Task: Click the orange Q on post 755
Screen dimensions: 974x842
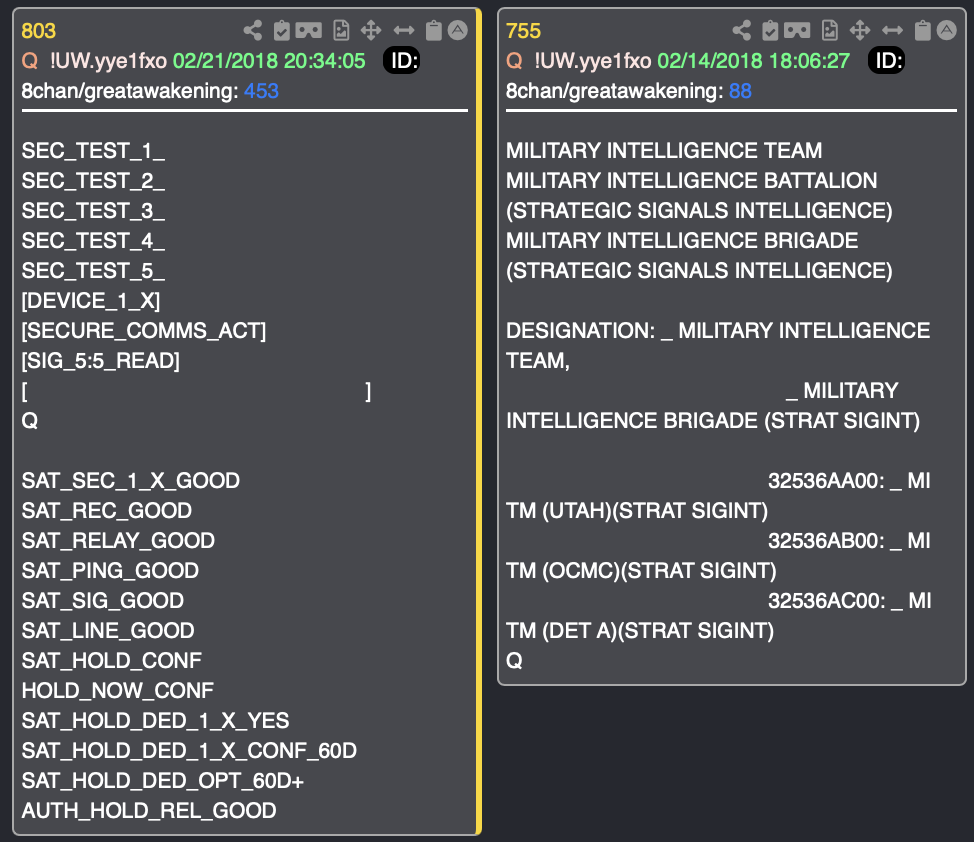Action: pos(514,61)
